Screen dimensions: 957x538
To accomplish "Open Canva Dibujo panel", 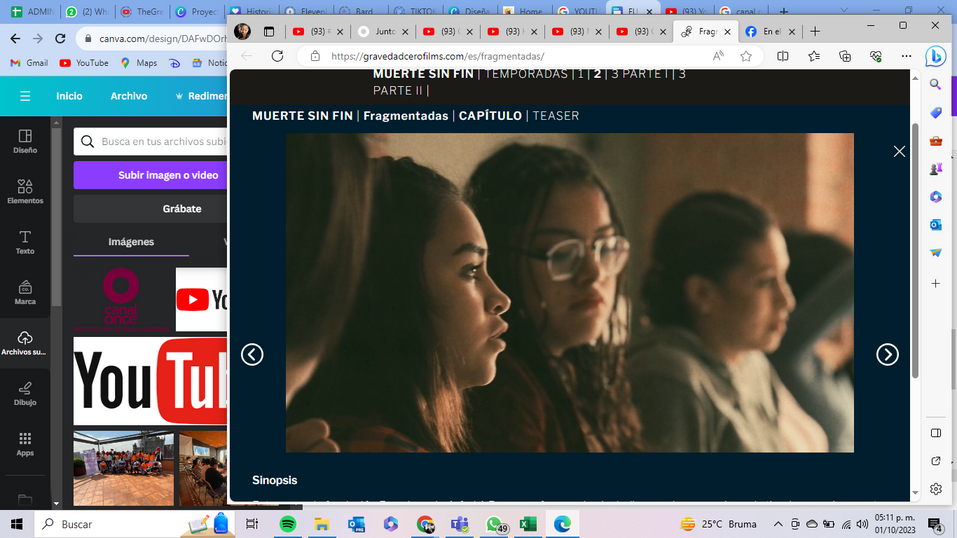I will [25, 394].
